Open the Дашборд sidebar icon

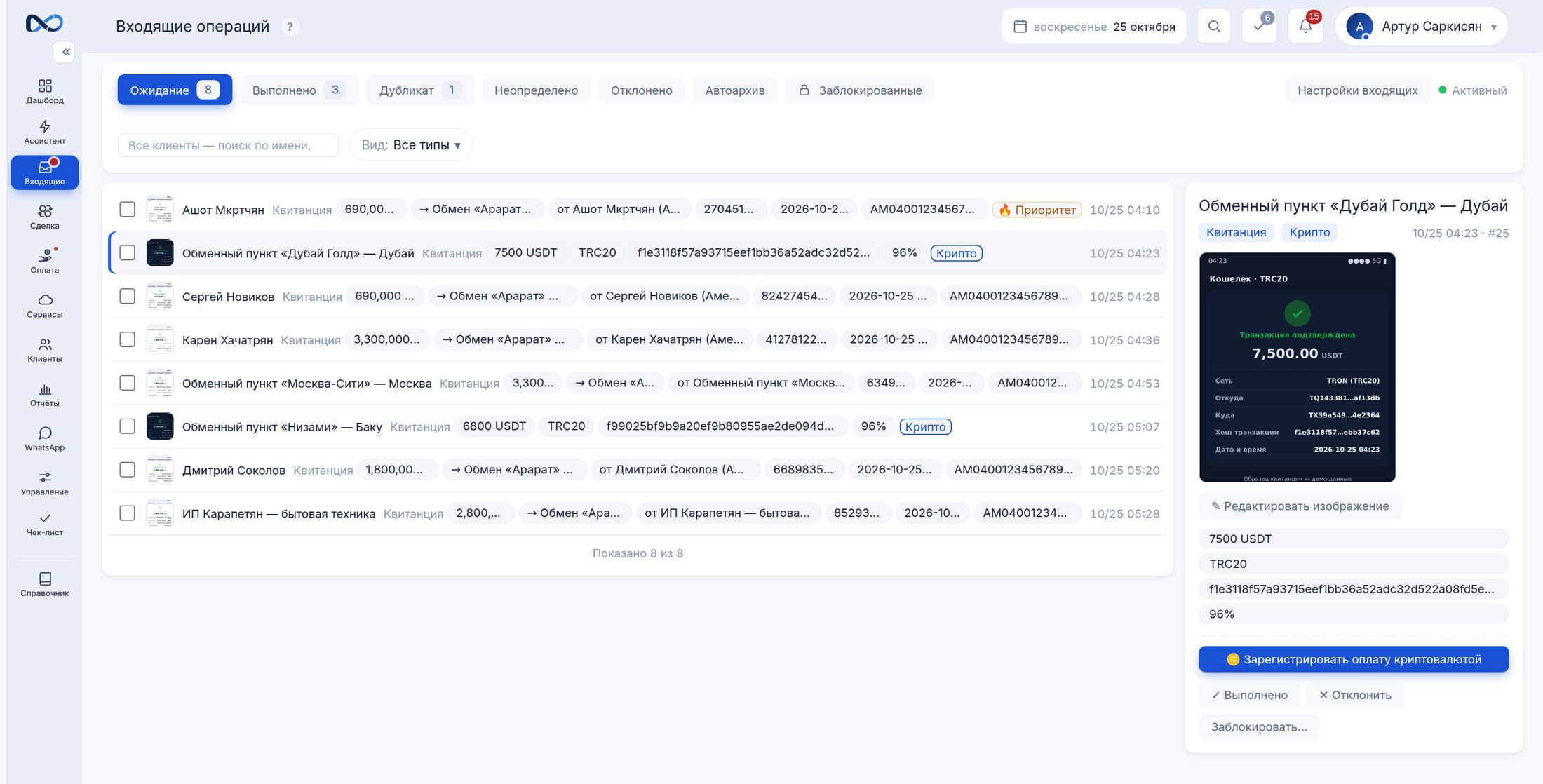pyautogui.click(x=45, y=91)
